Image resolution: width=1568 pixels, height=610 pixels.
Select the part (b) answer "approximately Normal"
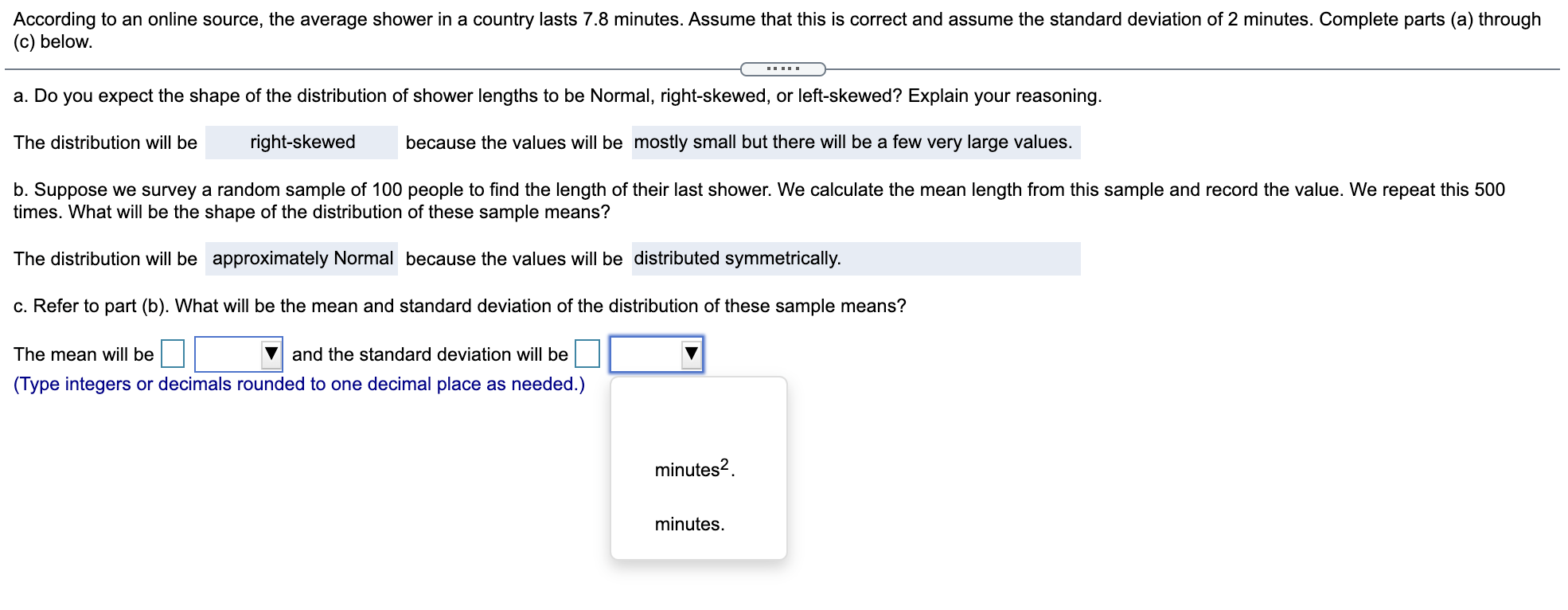pyautogui.click(x=301, y=258)
